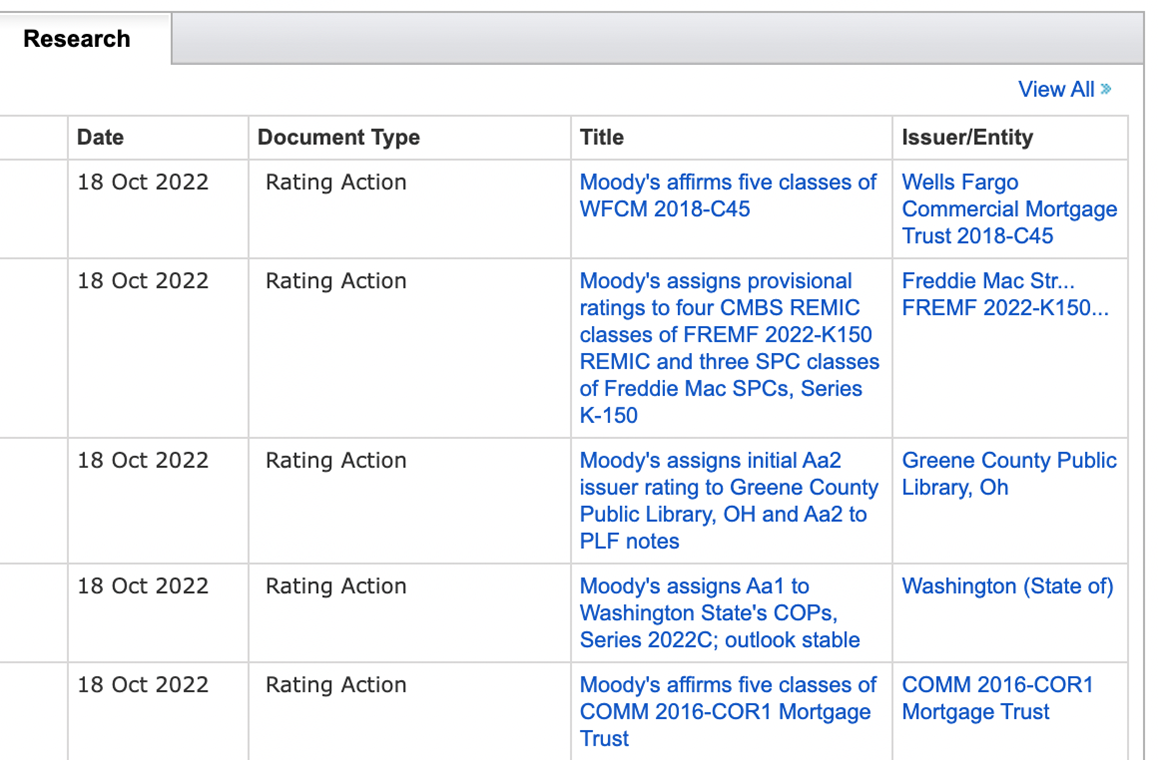Open the Freddie Mac Str... FREMF 2022-K150 issuer
This screenshot has height=760, width=1158.
(1004, 294)
